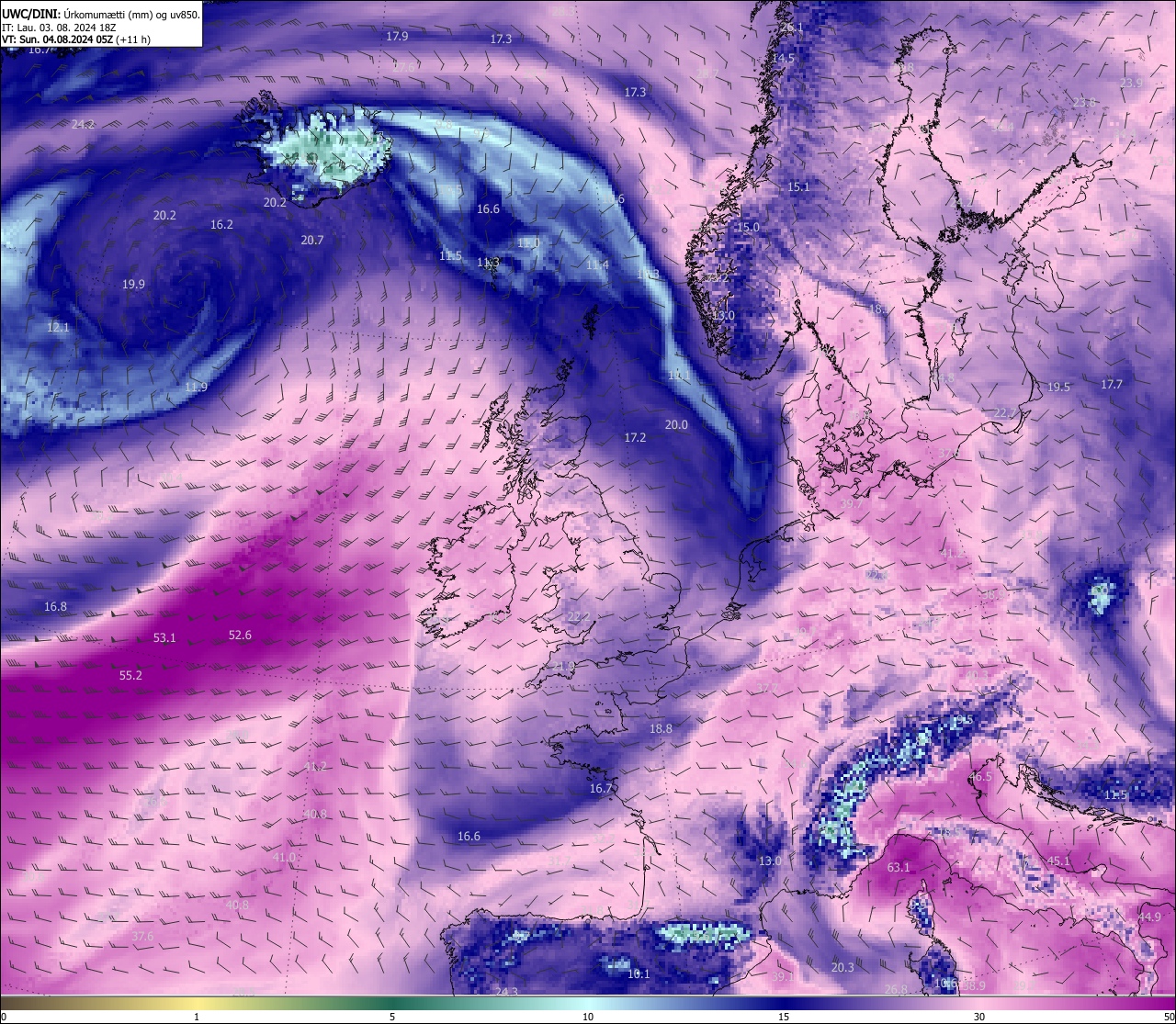Click the 10.1 label over Spain
This screenshot has height=1024, width=1176.
(639, 974)
